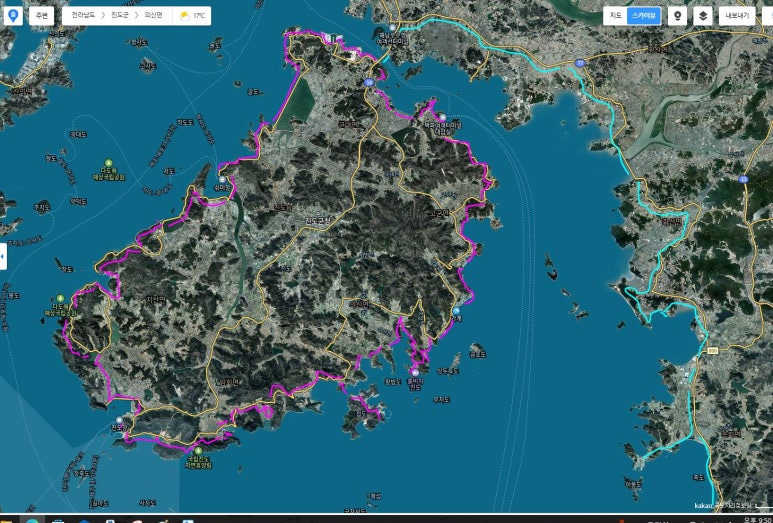Toggle the roadview pin icon
The height and width of the screenshot is (523, 773).
point(677,16)
